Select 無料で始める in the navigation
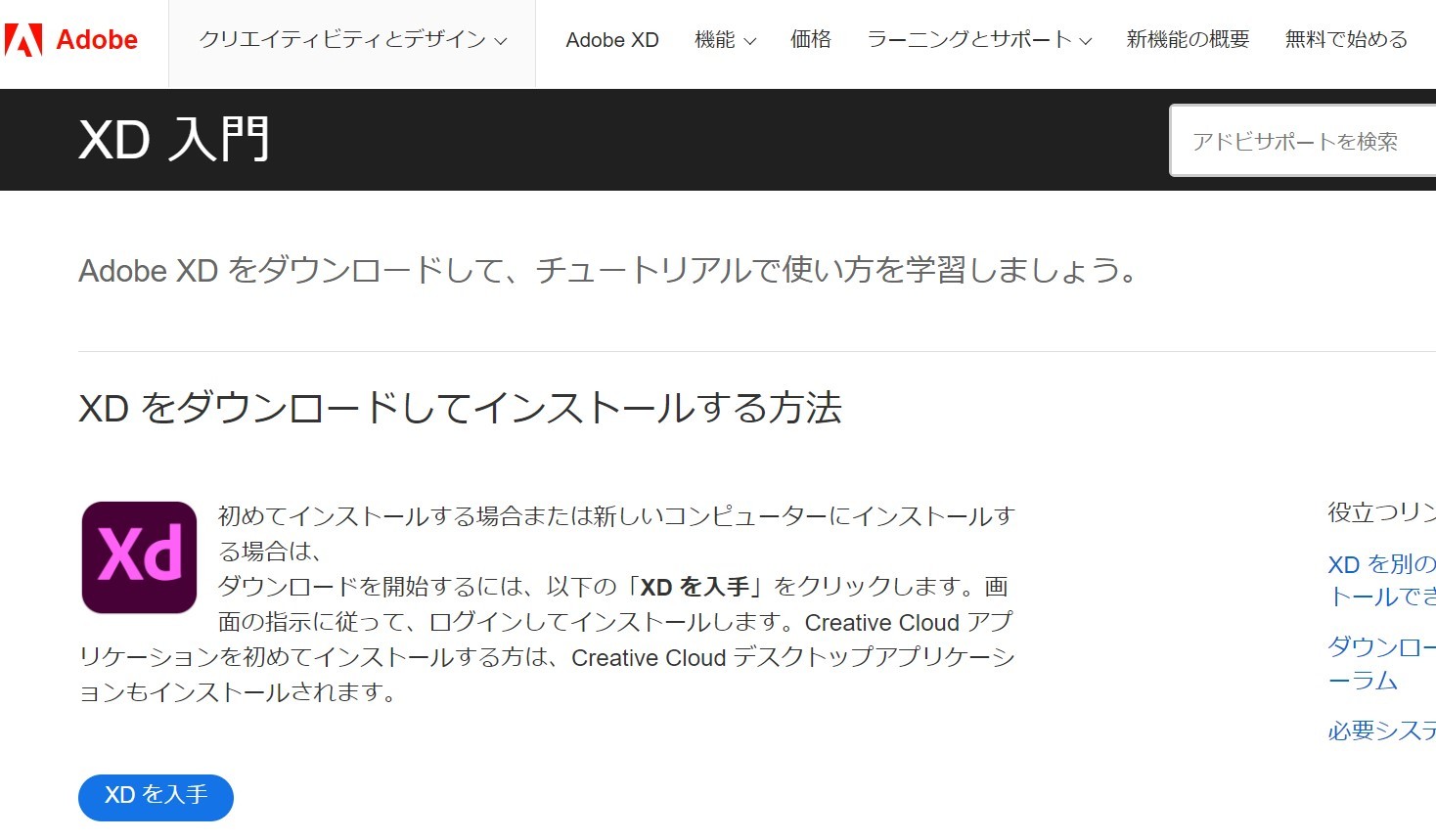Image resolution: width=1436 pixels, height=840 pixels. (1346, 40)
